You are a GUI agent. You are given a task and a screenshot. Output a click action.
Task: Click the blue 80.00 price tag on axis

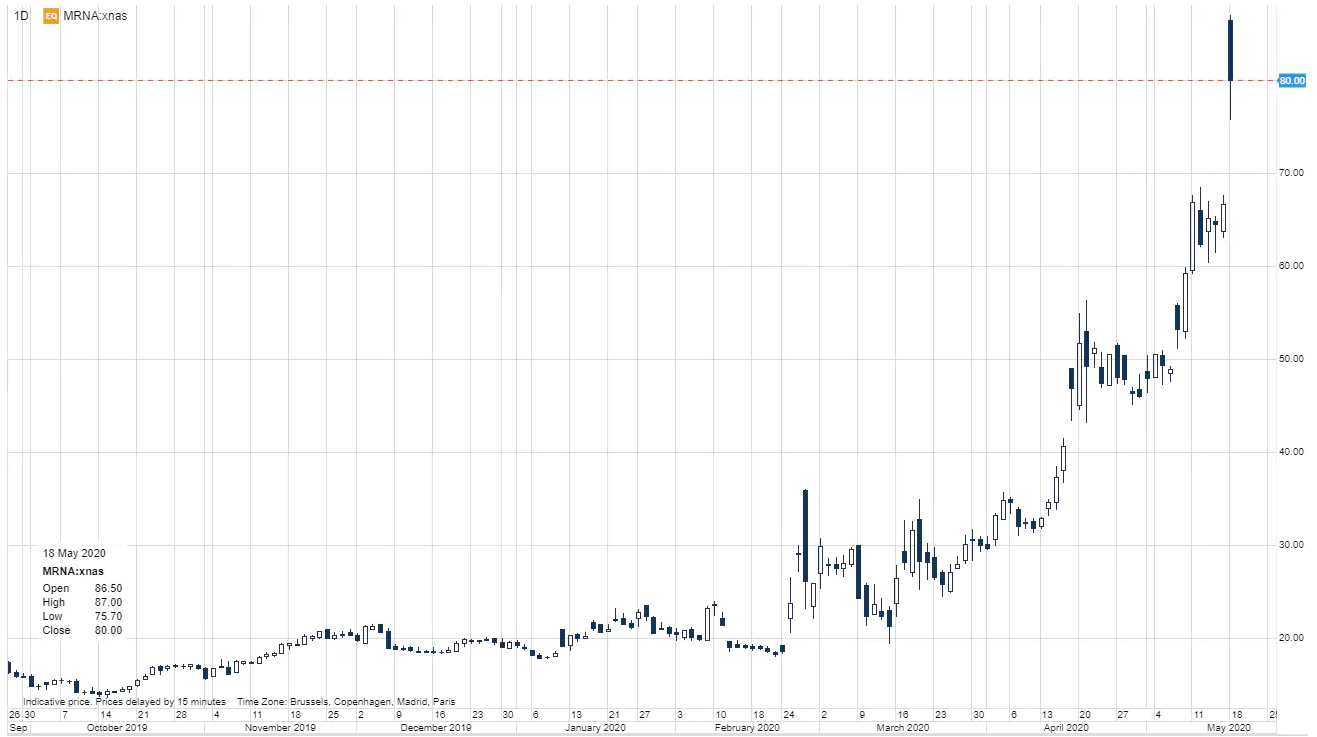pyautogui.click(x=1292, y=80)
